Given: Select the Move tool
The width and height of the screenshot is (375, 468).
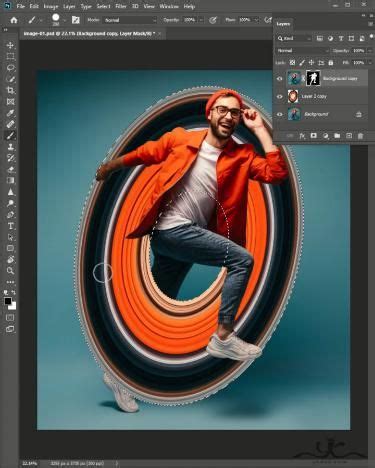Looking at the screenshot, I should [10, 45].
